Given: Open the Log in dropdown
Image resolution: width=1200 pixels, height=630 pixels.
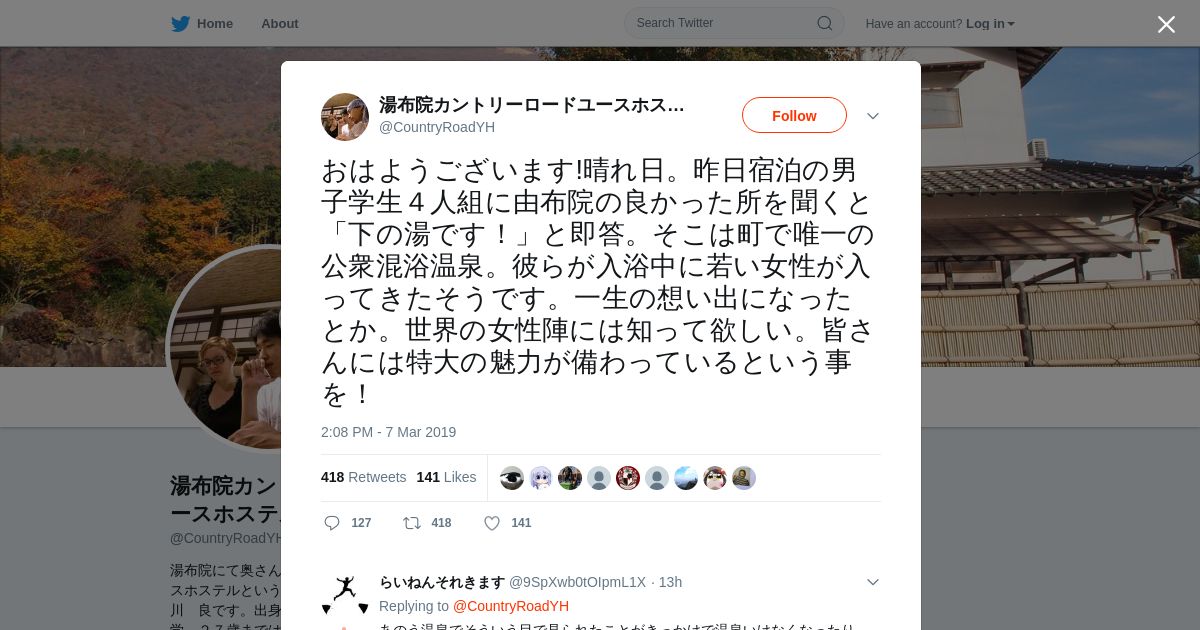Looking at the screenshot, I should (x=990, y=24).
